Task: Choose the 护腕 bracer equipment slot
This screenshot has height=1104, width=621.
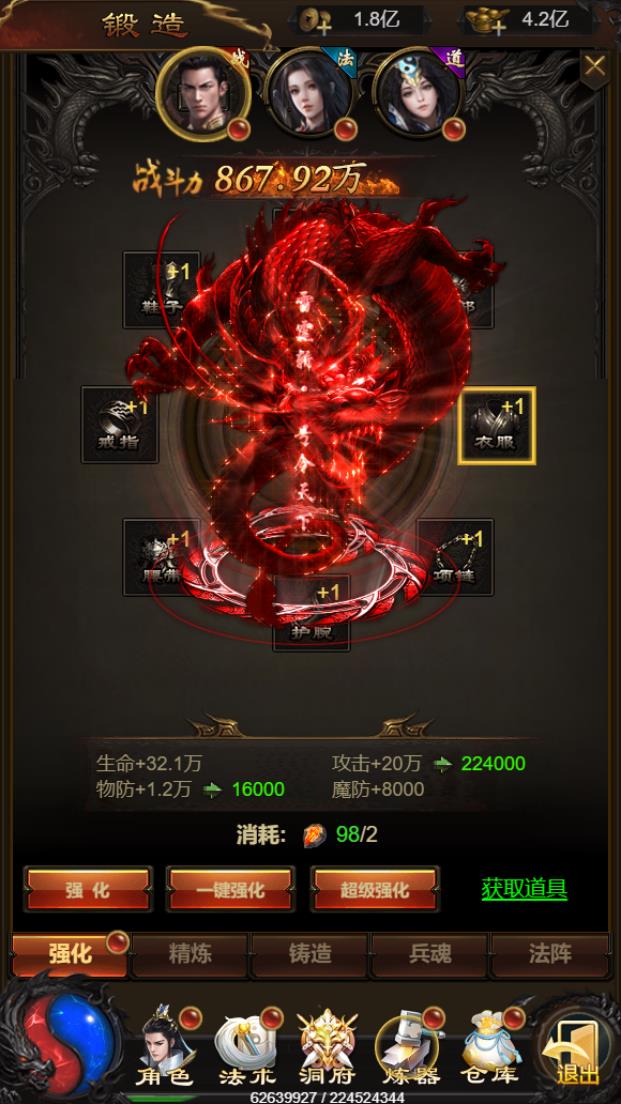Action: [x=311, y=613]
